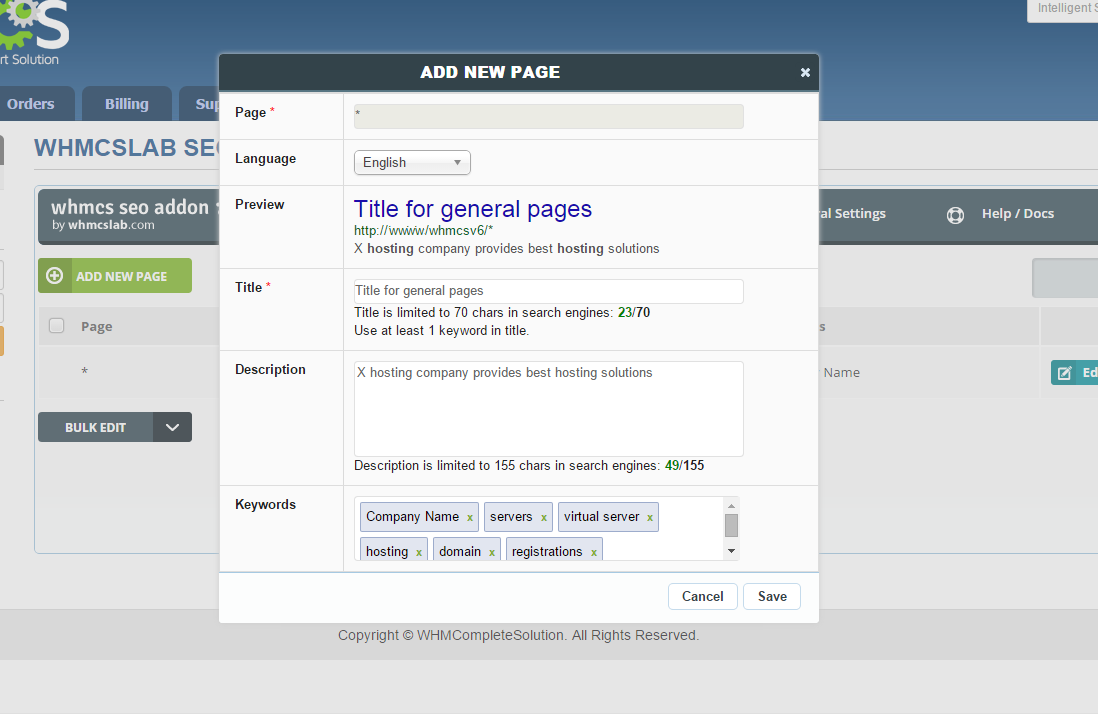
Task: Click the Help / Docs lifebuoy icon
Action: click(x=955, y=215)
